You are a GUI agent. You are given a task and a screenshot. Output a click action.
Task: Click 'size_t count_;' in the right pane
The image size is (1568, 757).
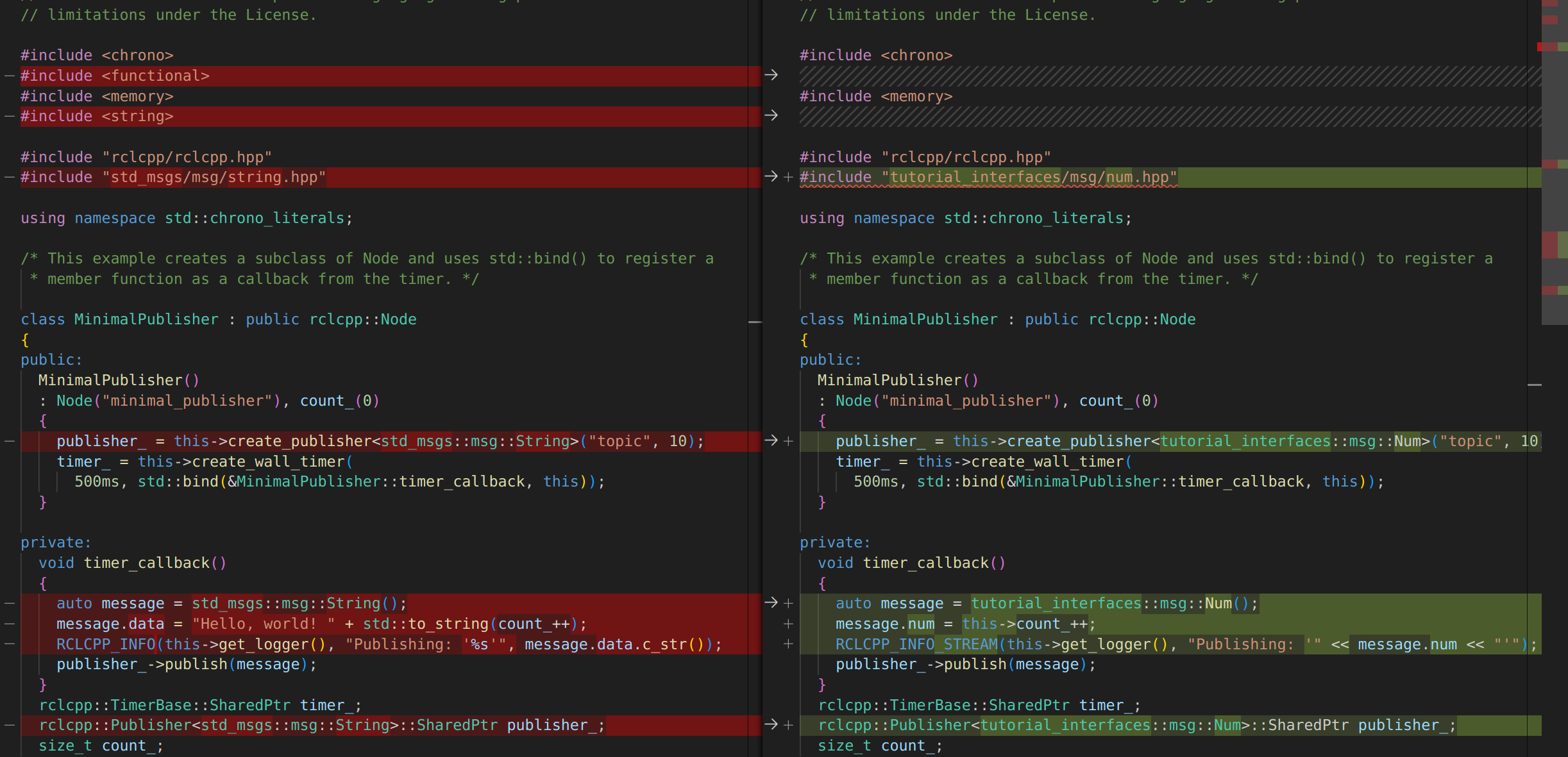tap(881, 745)
